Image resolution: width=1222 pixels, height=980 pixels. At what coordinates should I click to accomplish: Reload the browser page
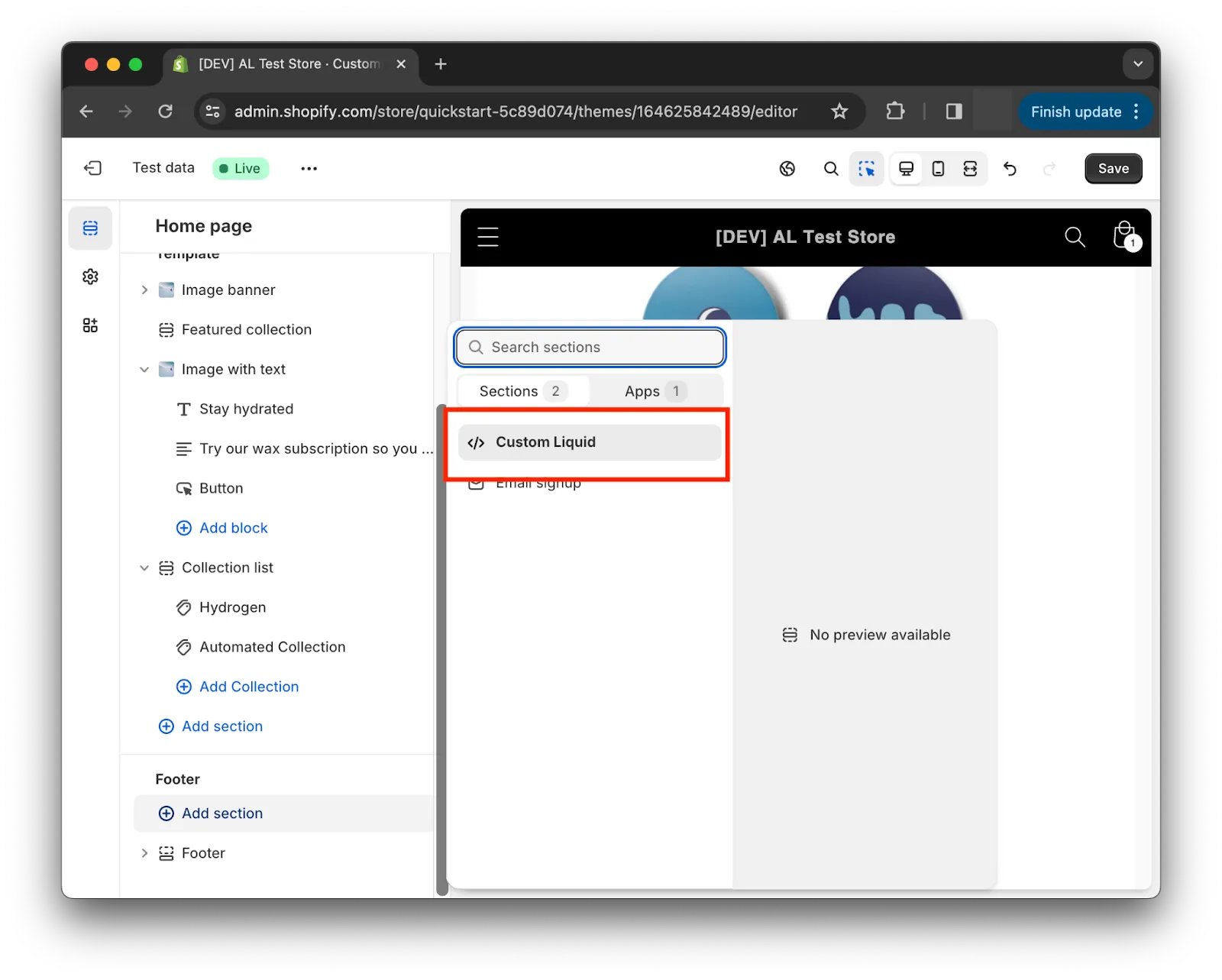tap(165, 112)
